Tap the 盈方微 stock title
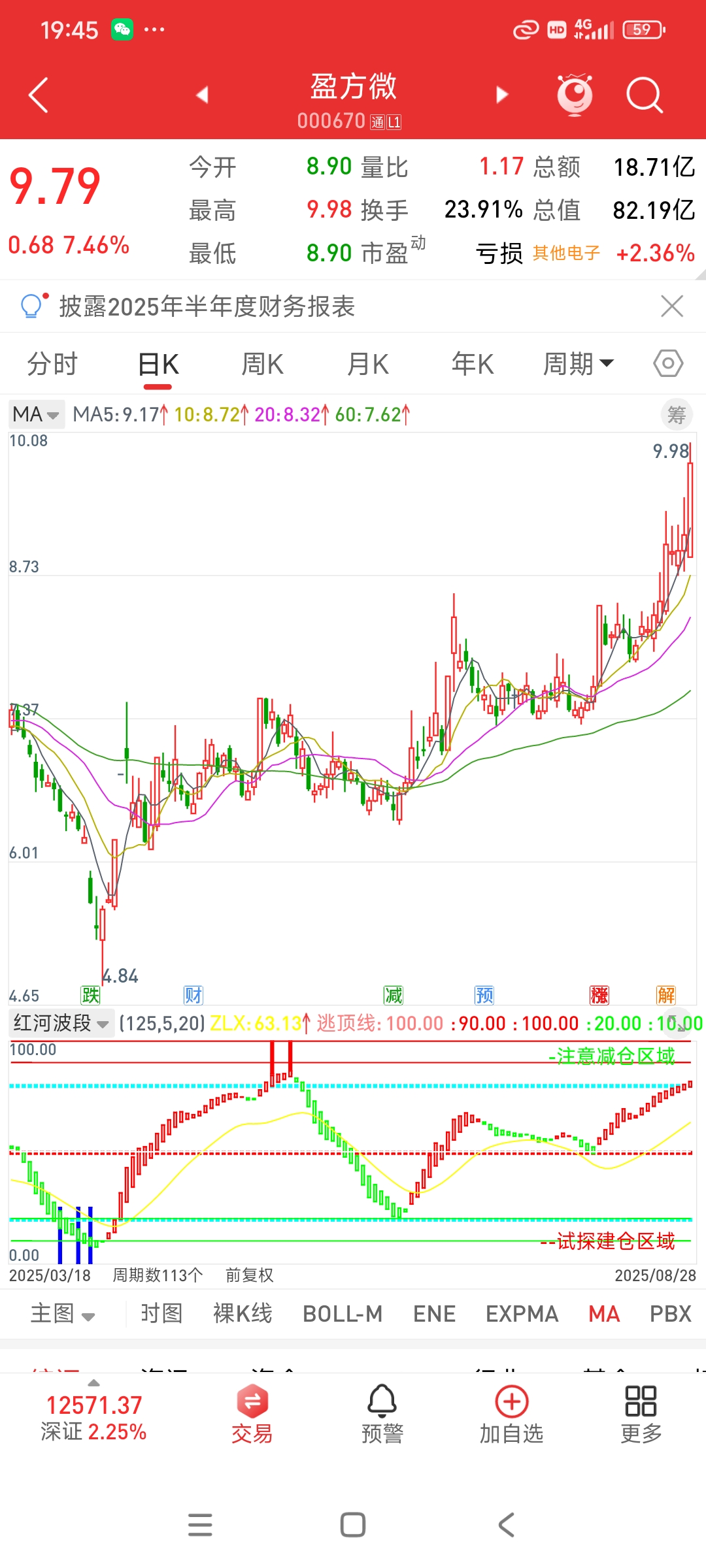706x1568 pixels. (353, 86)
